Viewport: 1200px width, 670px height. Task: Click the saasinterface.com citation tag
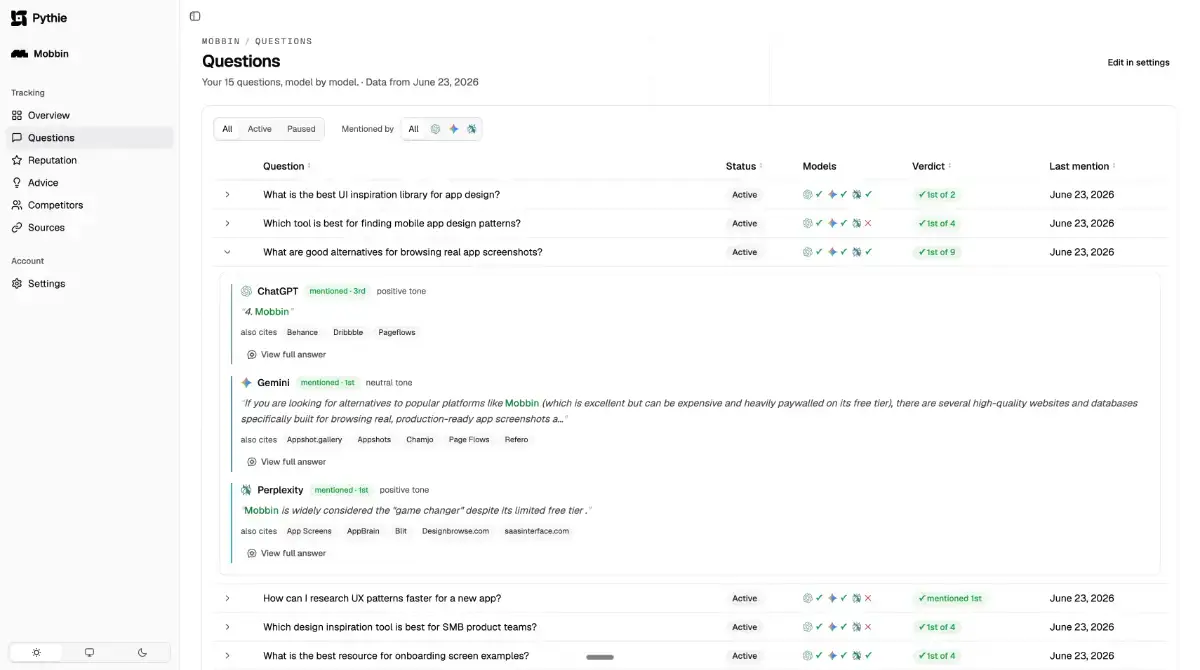pyautogui.click(x=537, y=531)
